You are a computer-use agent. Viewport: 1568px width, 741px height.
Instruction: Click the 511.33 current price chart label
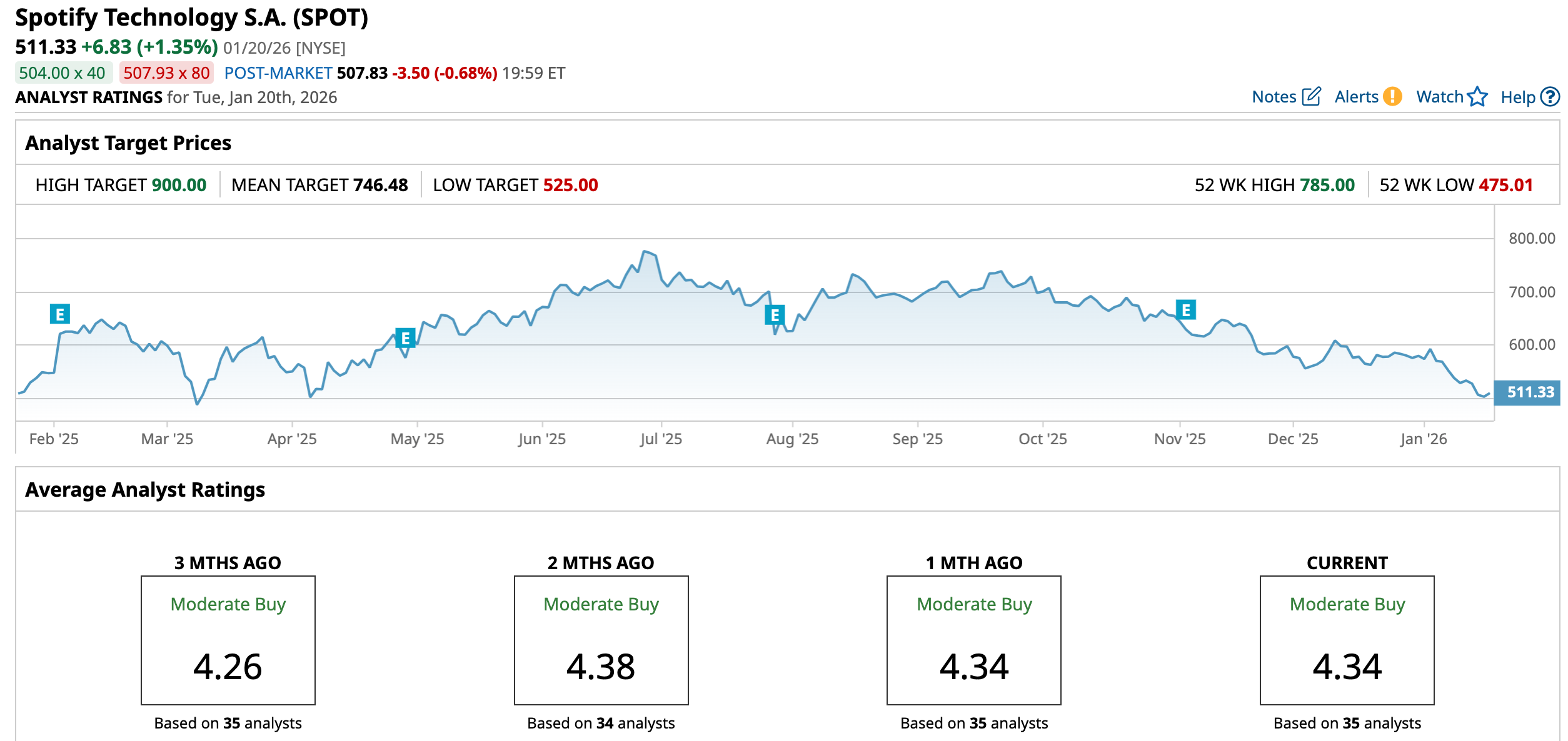pyautogui.click(x=1529, y=392)
